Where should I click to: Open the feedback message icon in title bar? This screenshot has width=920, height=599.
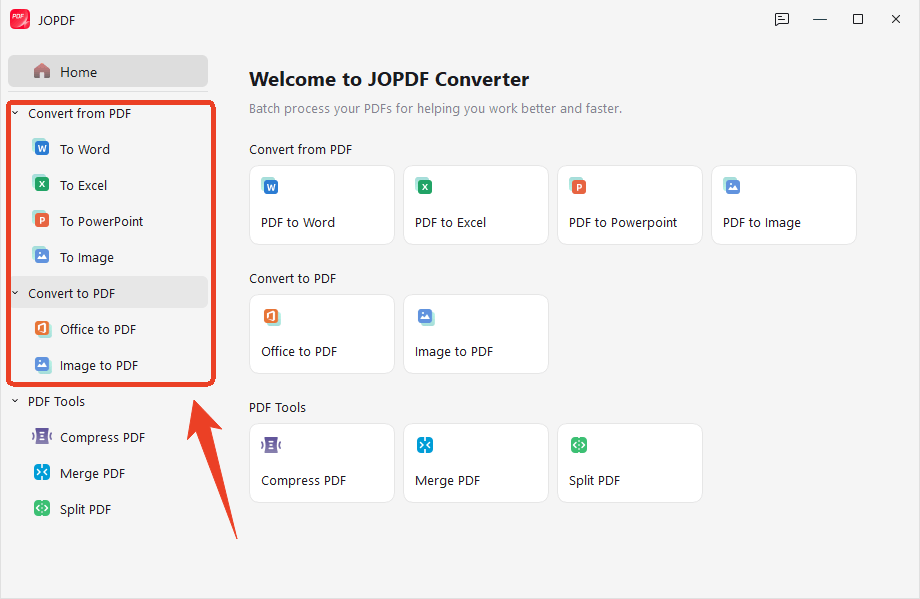click(x=782, y=19)
